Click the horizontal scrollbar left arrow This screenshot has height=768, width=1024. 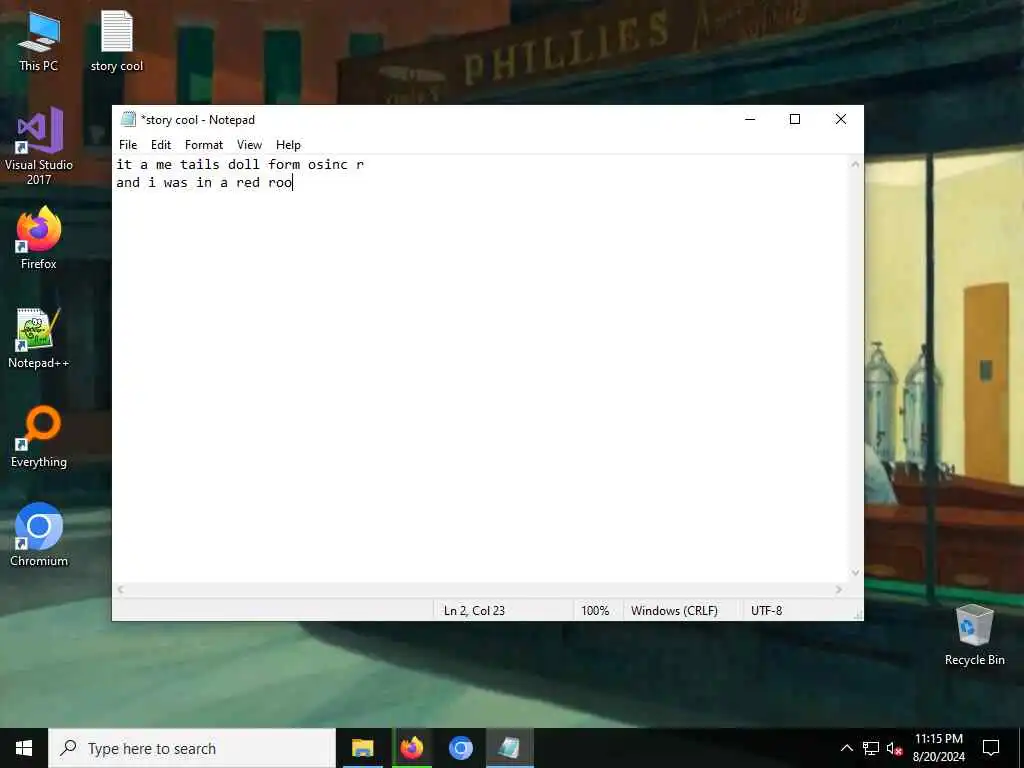coord(121,589)
